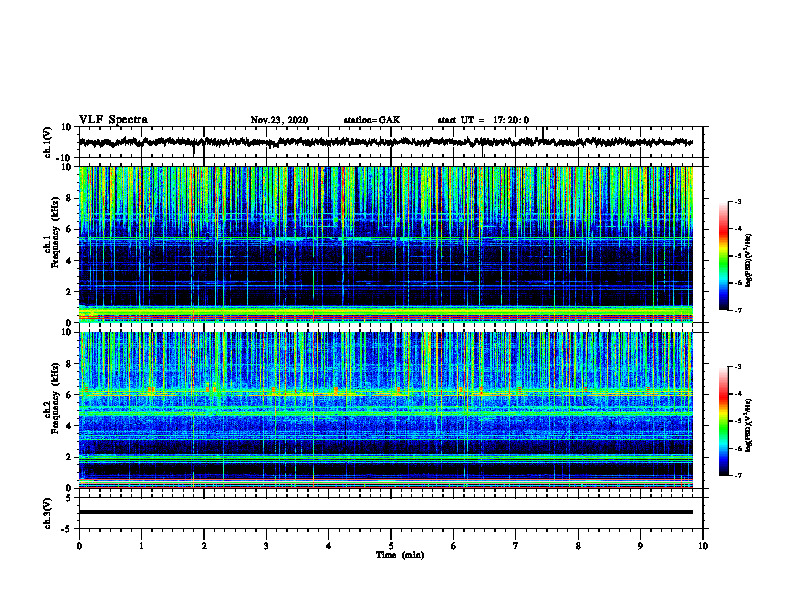Click the ch.2 color bar units label
This screenshot has width=792, height=612.
[749, 425]
